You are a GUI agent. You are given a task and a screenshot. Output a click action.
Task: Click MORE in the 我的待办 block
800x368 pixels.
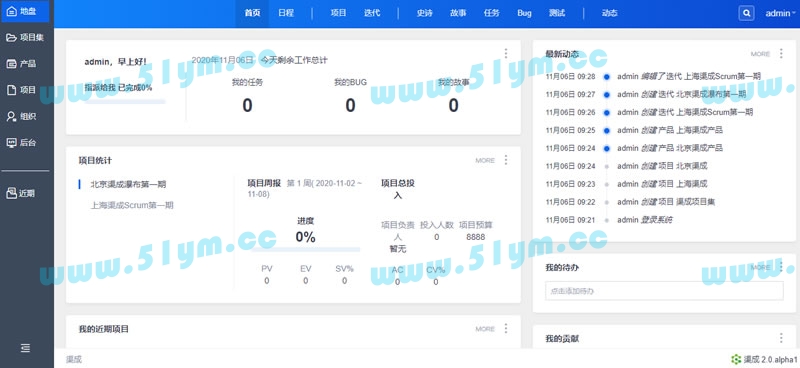click(x=760, y=267)
